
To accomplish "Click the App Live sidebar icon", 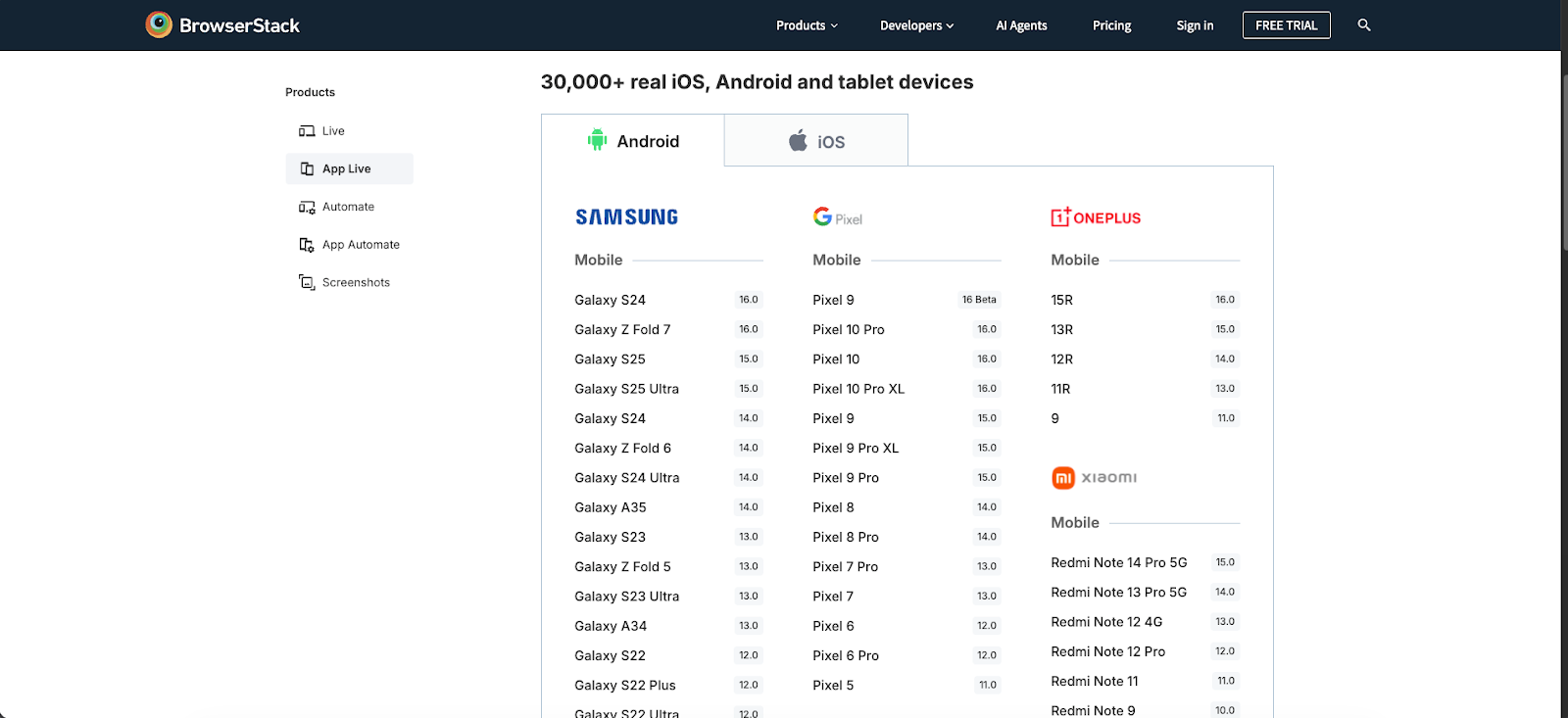I will (x=307, y=168).
